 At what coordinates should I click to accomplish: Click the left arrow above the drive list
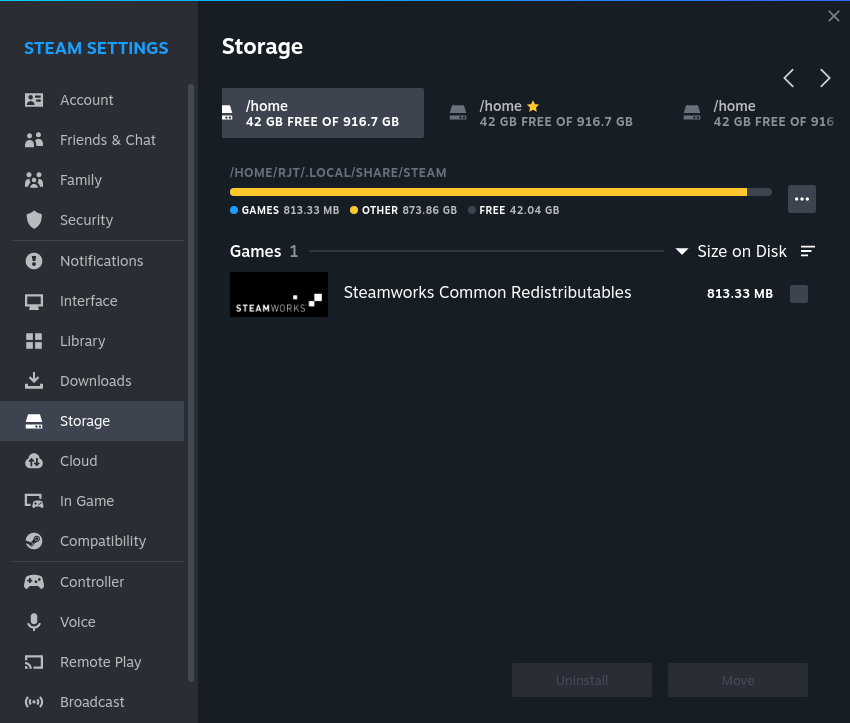(788, 78)
